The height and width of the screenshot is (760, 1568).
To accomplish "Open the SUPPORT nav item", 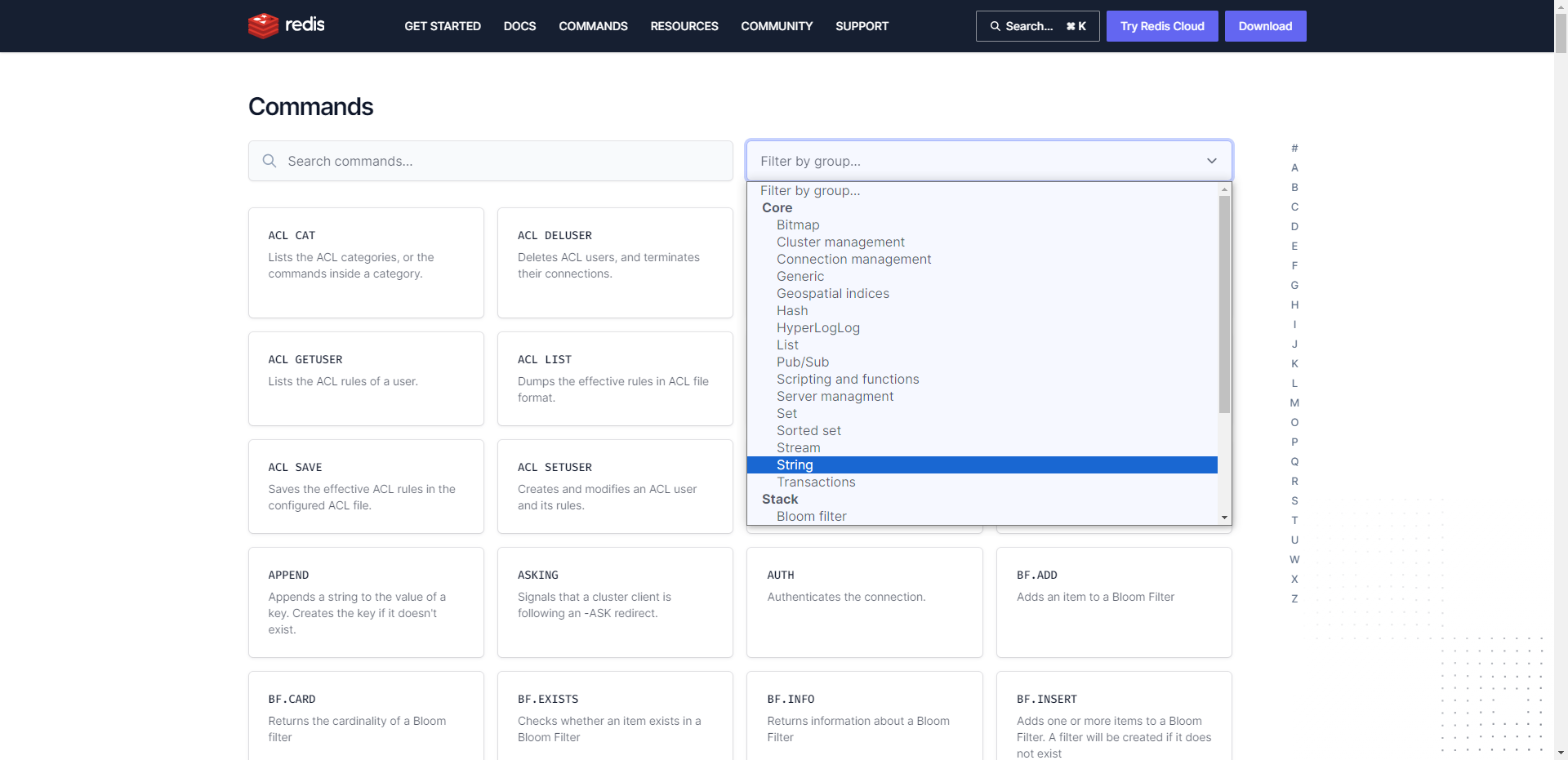I will (862, 26).
